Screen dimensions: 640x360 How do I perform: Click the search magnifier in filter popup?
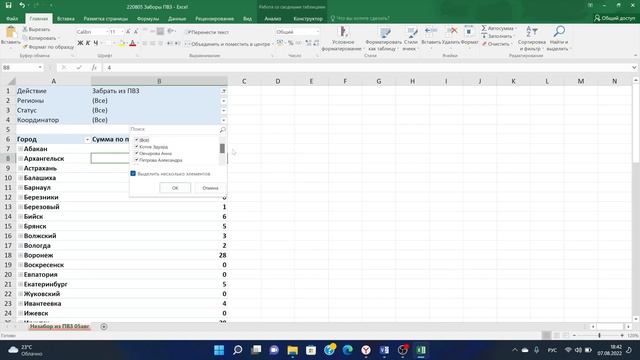222,129
